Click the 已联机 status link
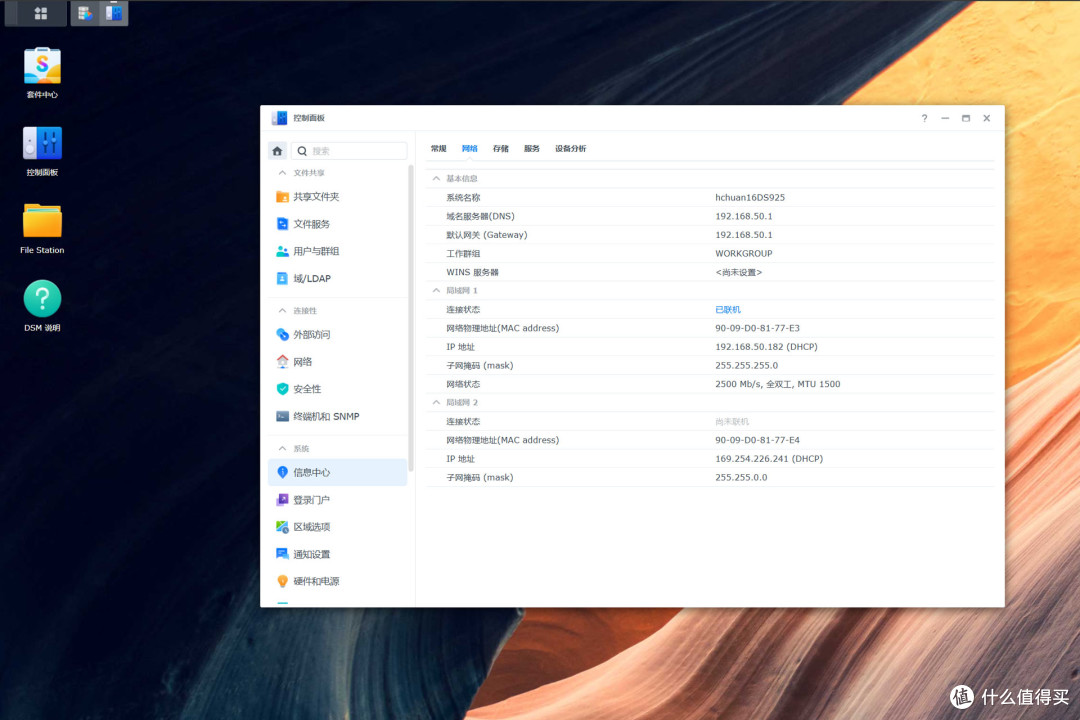Viewport: 1080px width, 720px height. click(728, 310)
